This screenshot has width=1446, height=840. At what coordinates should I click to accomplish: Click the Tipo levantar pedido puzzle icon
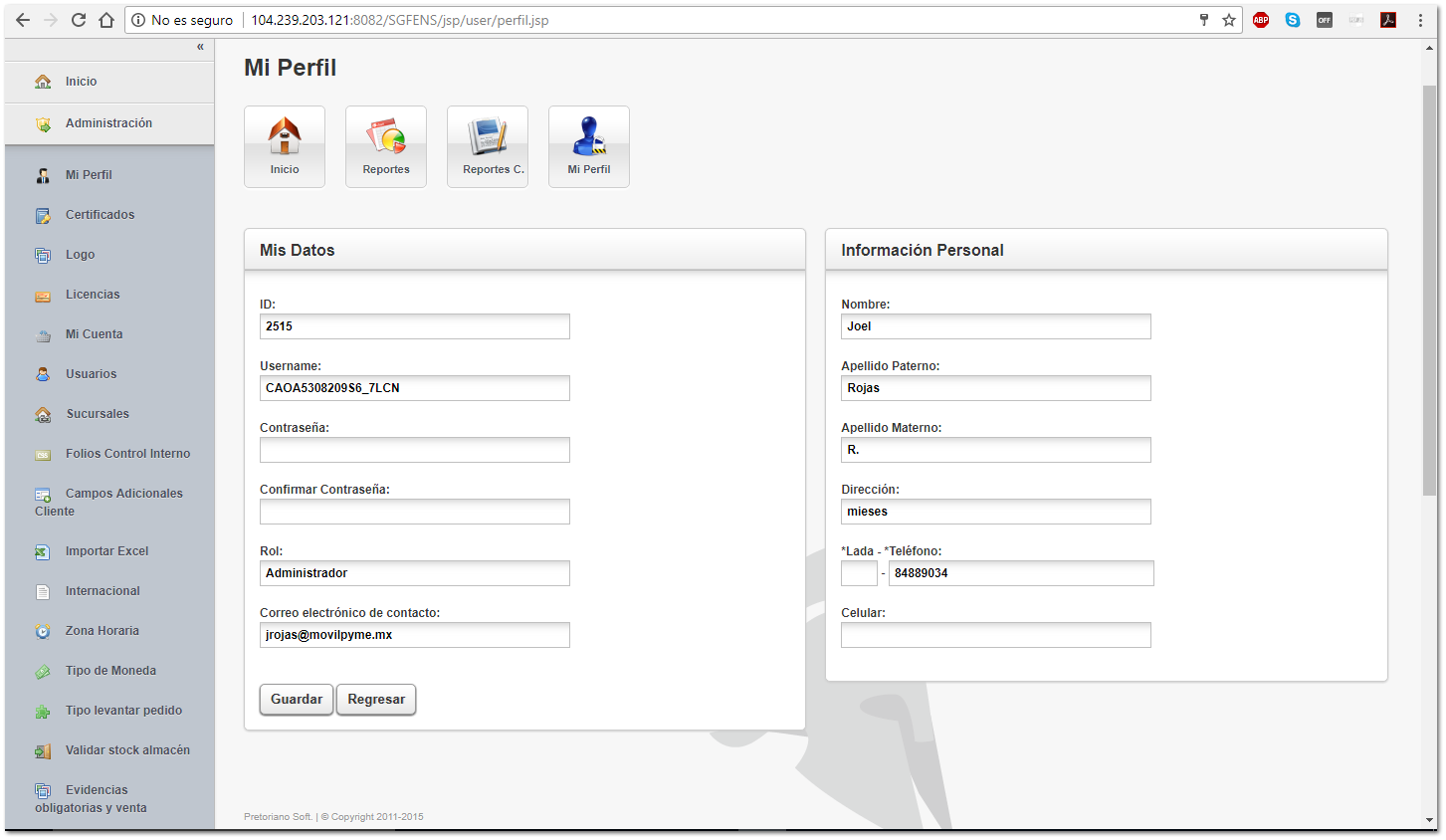[43, 712]
